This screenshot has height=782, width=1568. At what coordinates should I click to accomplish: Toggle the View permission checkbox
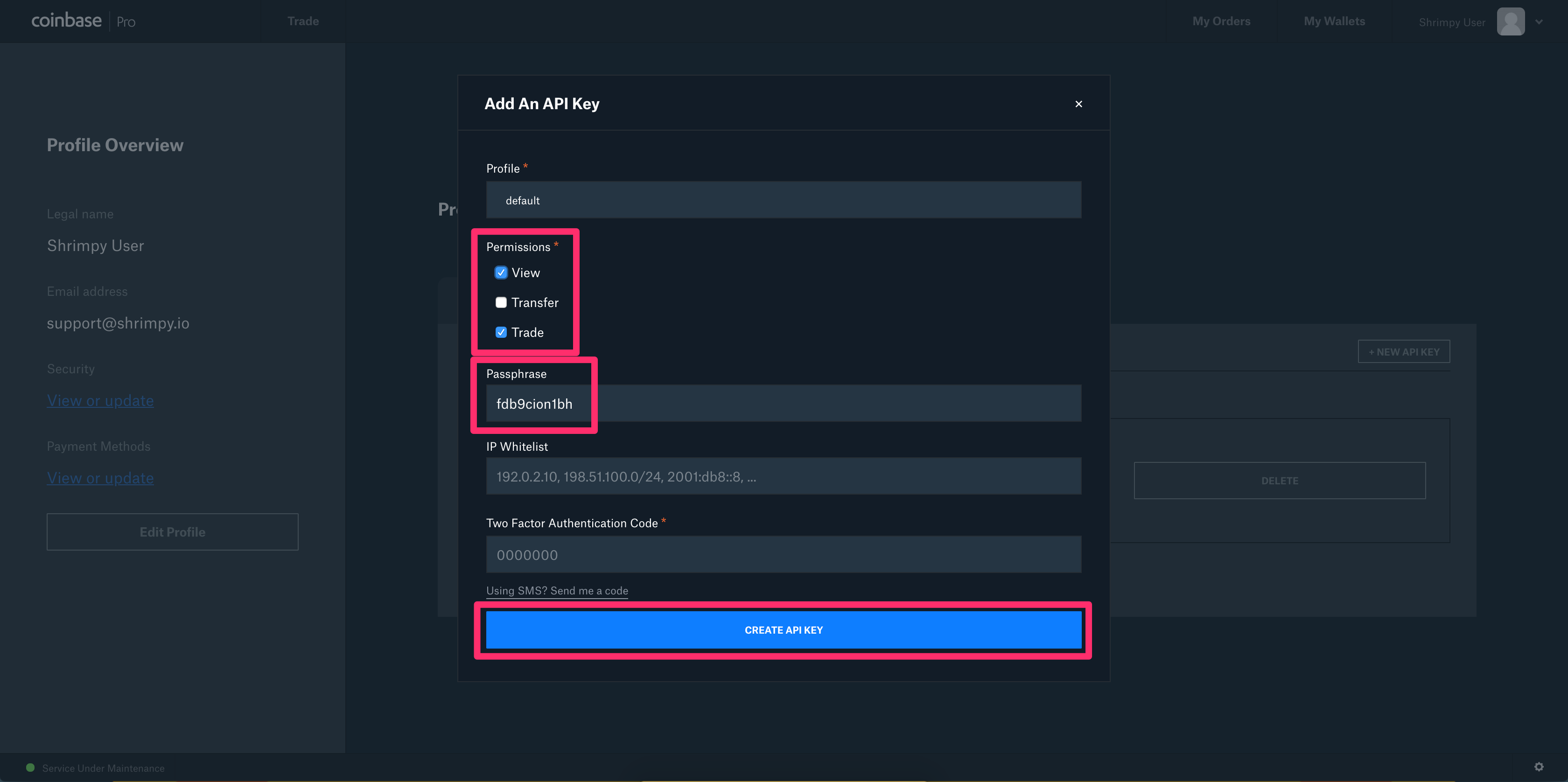click(501, 272)
